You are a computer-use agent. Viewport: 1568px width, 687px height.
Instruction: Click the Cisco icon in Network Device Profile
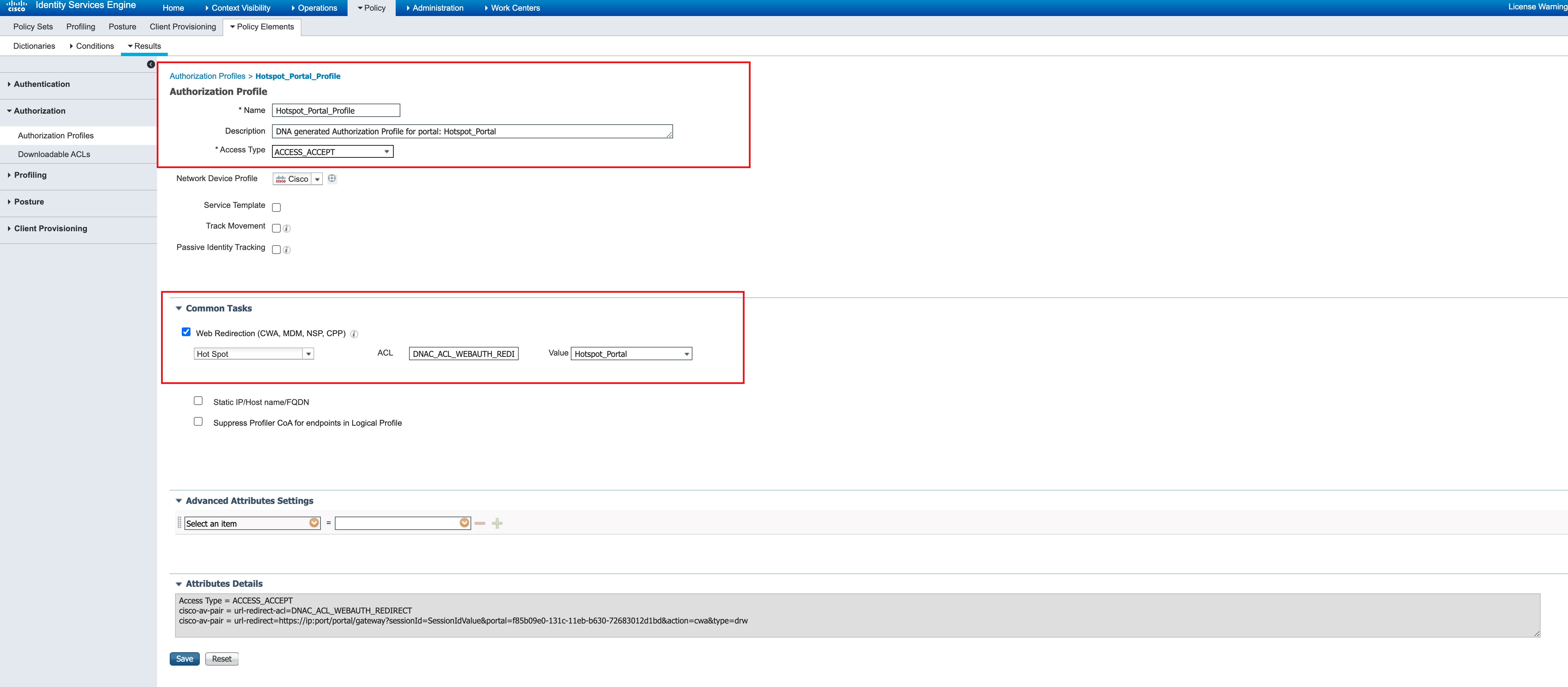pos(281,179)
